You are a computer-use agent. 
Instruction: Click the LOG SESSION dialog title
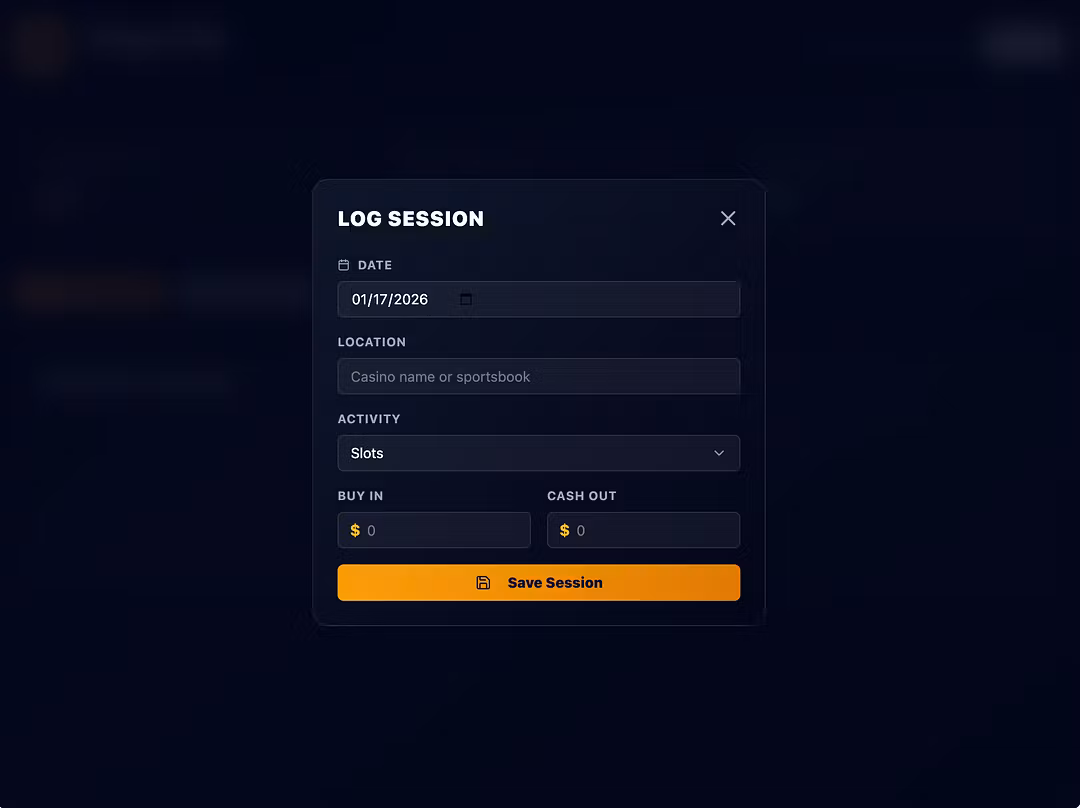[411, 219]
